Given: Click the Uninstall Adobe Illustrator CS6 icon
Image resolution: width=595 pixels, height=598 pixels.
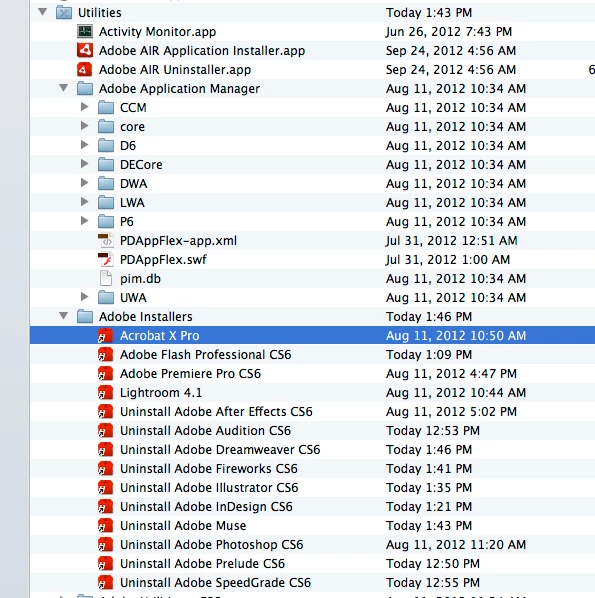Looking at the screenshot, I should click(106, 487).
